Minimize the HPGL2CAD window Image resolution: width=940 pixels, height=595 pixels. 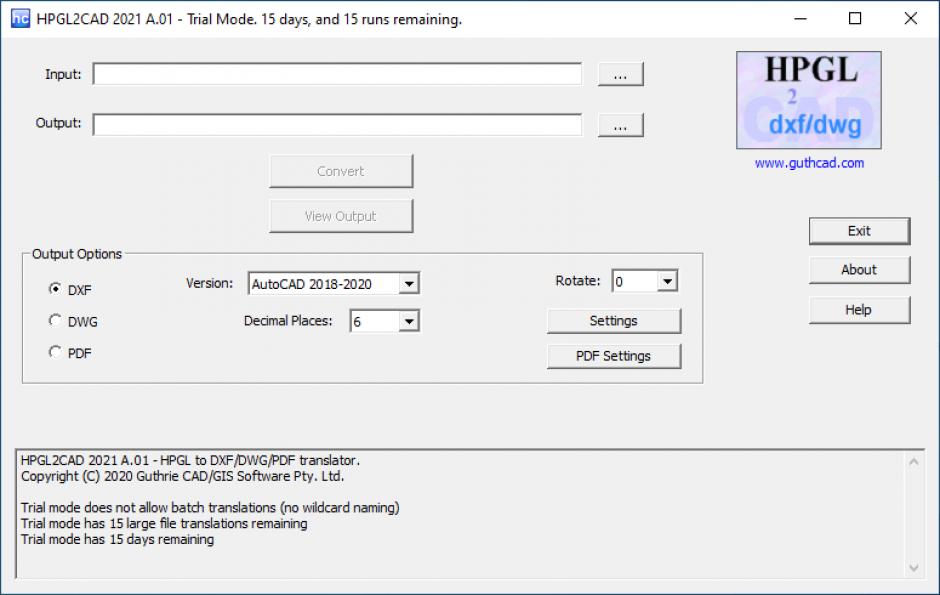pos(800,19)
